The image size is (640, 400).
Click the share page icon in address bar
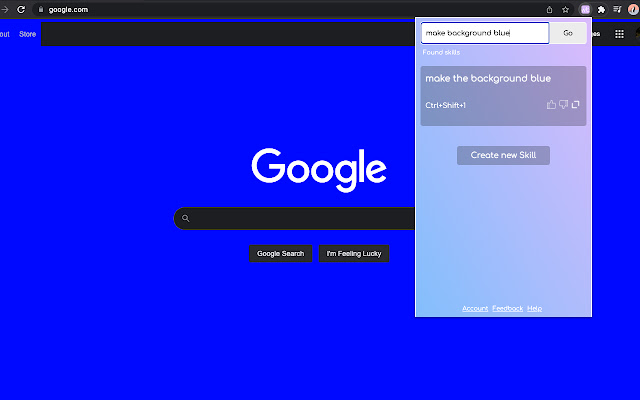[549, 9]
